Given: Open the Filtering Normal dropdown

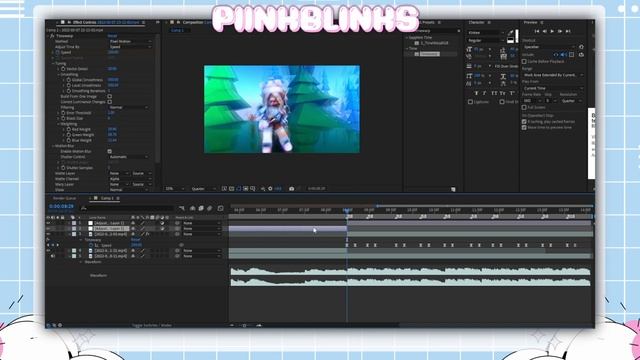Looking at the screenshot, I should [129, 107].
